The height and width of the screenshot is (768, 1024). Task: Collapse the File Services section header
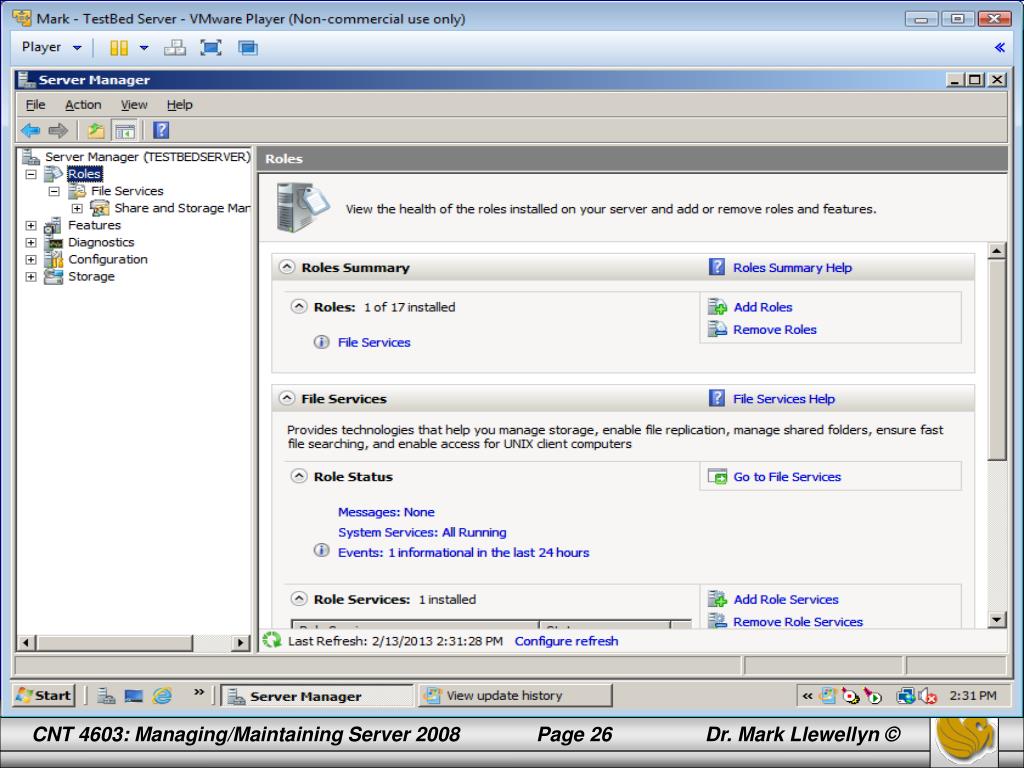pos(287,398)
